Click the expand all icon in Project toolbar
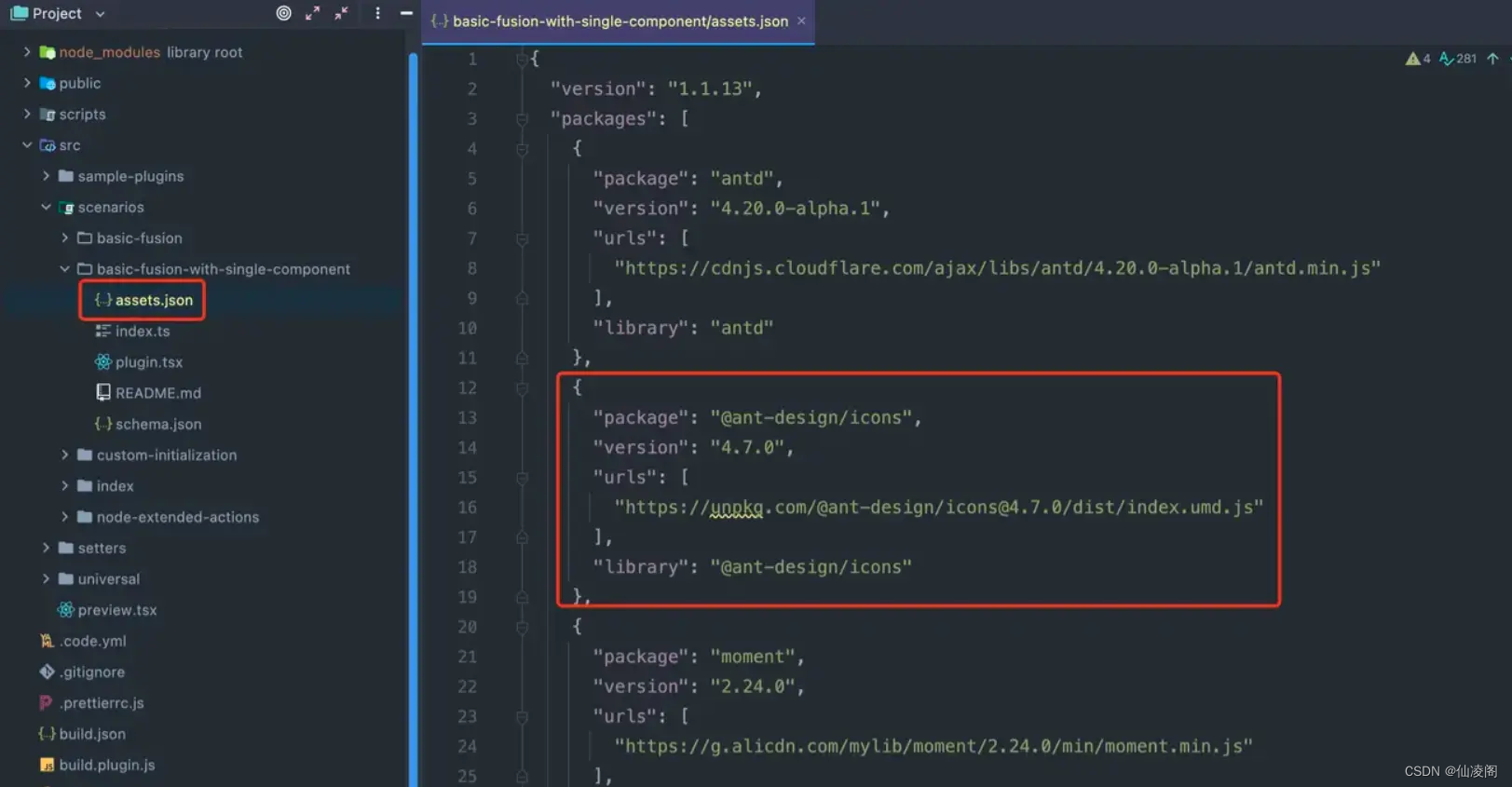The image size is (1512, 787). click(x=313, y=13)
